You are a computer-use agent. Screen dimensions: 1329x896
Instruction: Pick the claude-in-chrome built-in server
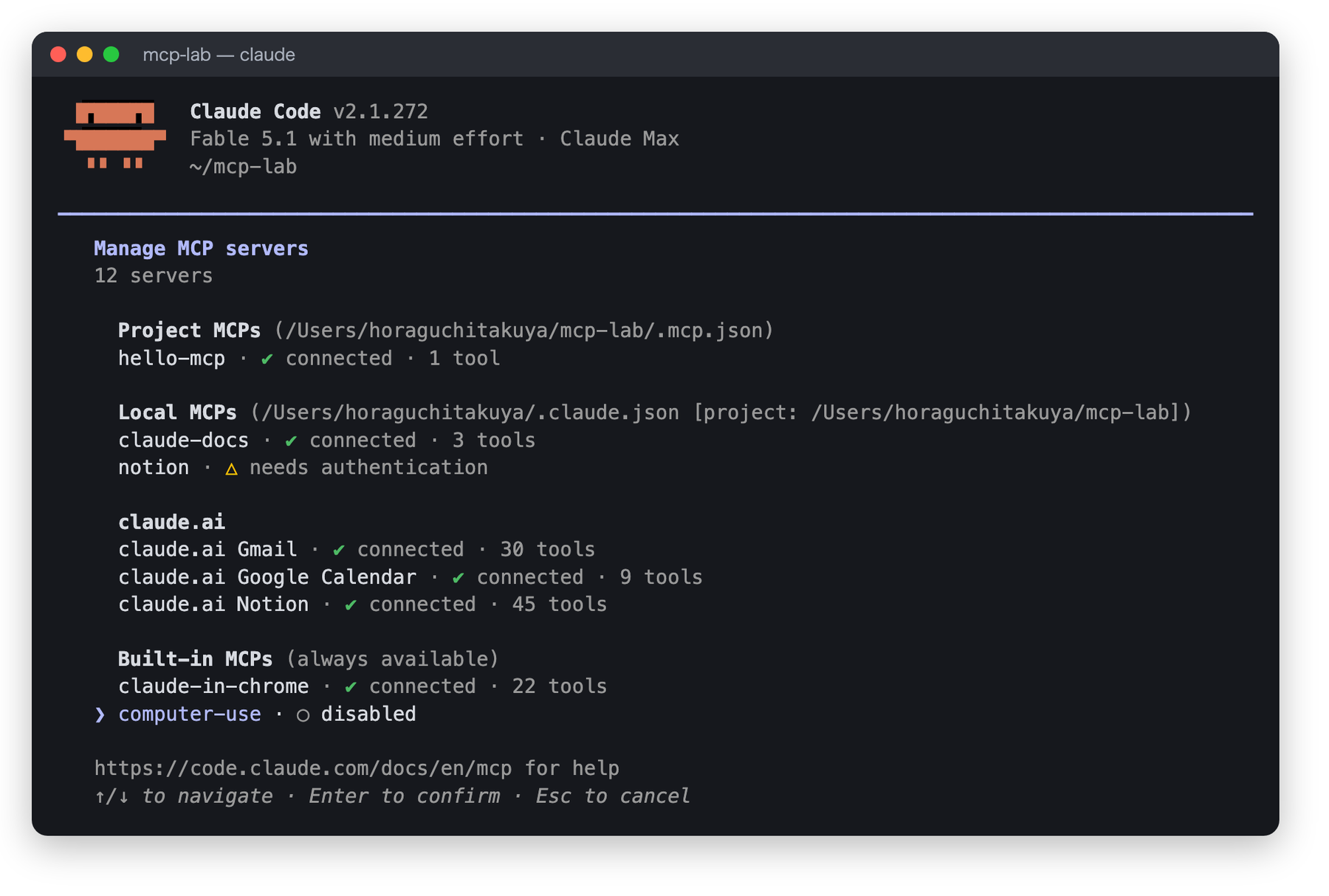[363, 686]
